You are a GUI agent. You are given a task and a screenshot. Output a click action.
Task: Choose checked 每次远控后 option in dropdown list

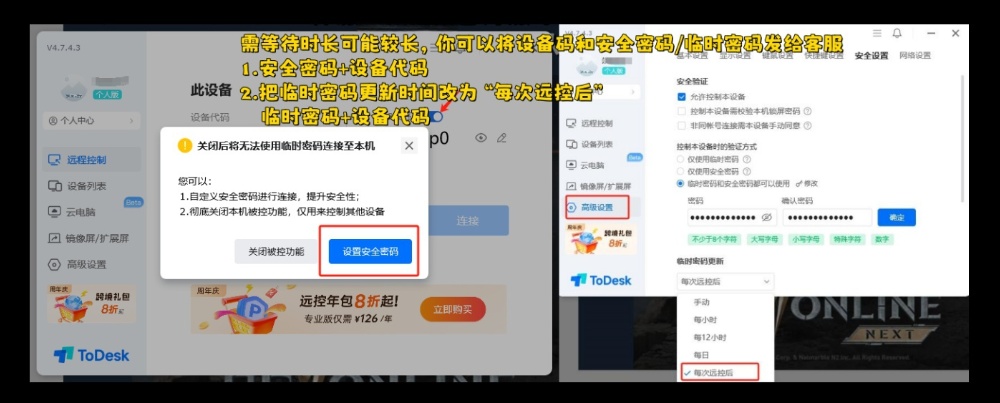(719, 372)
